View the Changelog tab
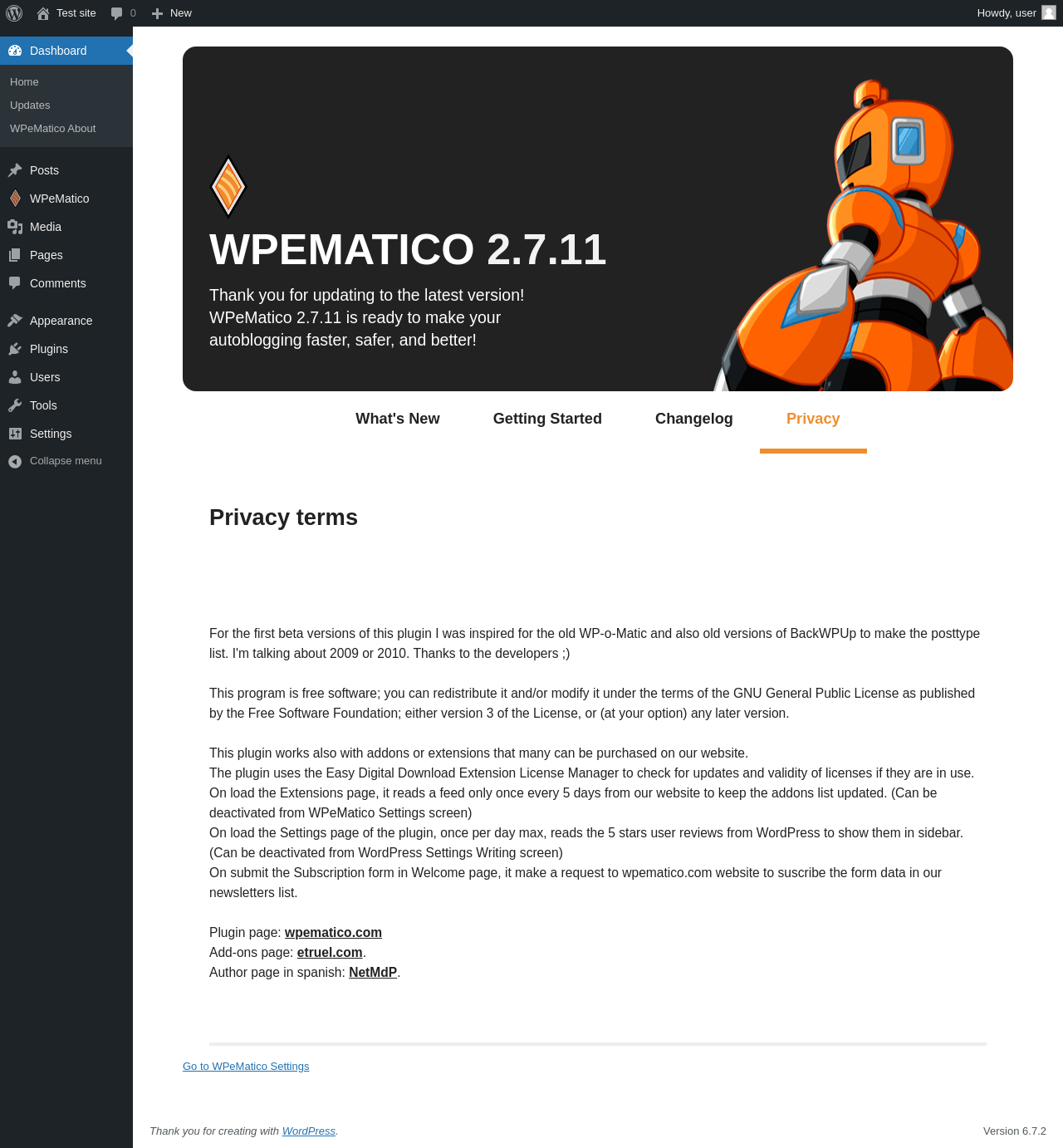 coord(694,419)
